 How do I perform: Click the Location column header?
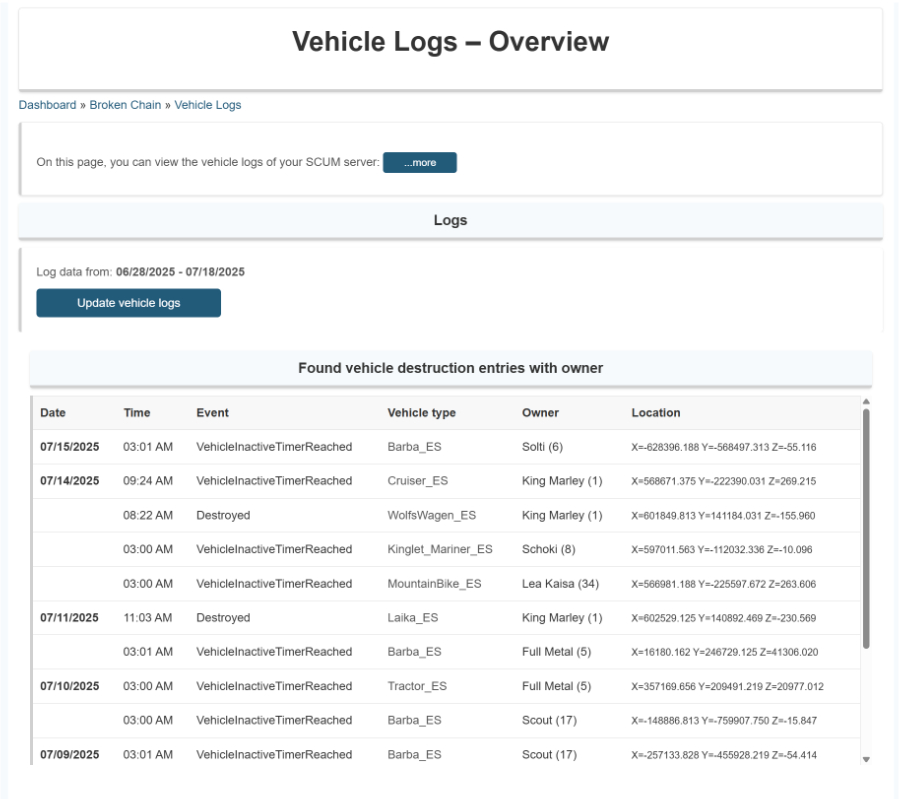pos(656,413)
